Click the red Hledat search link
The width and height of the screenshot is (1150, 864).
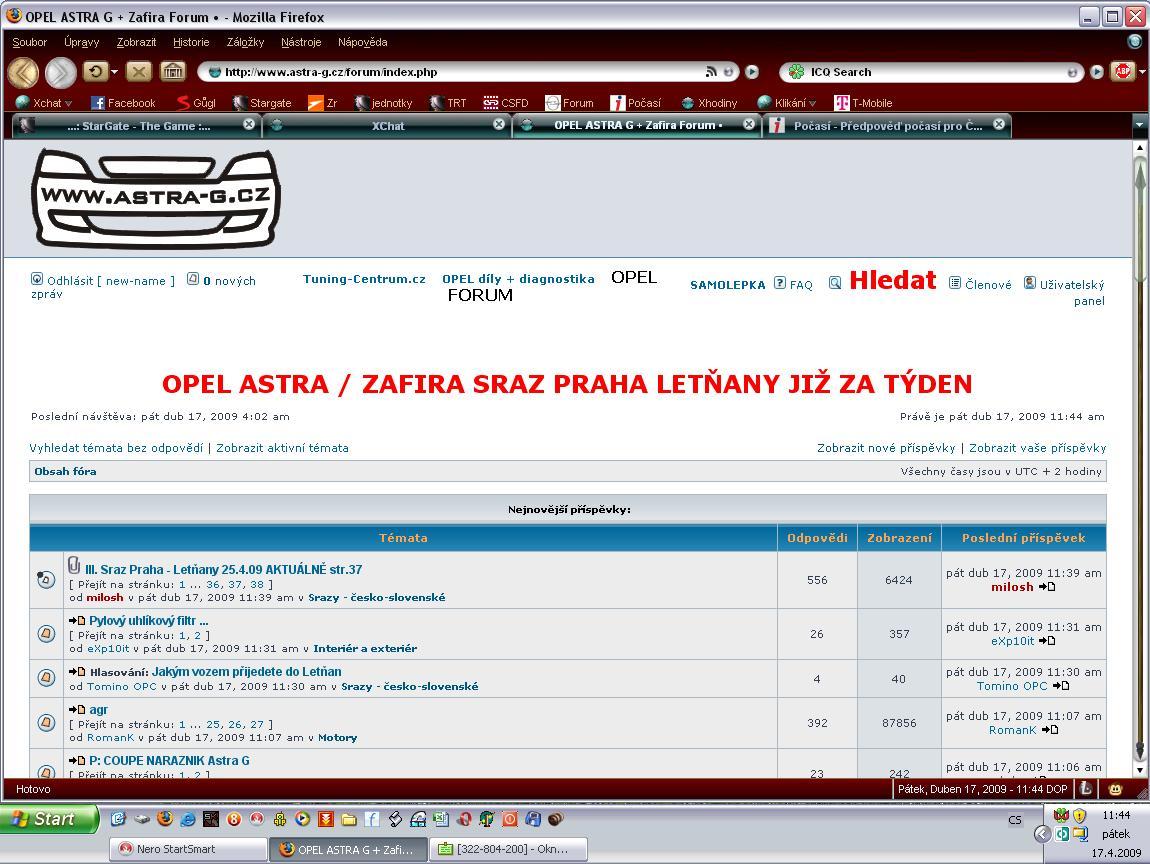[x=892, y=281]
